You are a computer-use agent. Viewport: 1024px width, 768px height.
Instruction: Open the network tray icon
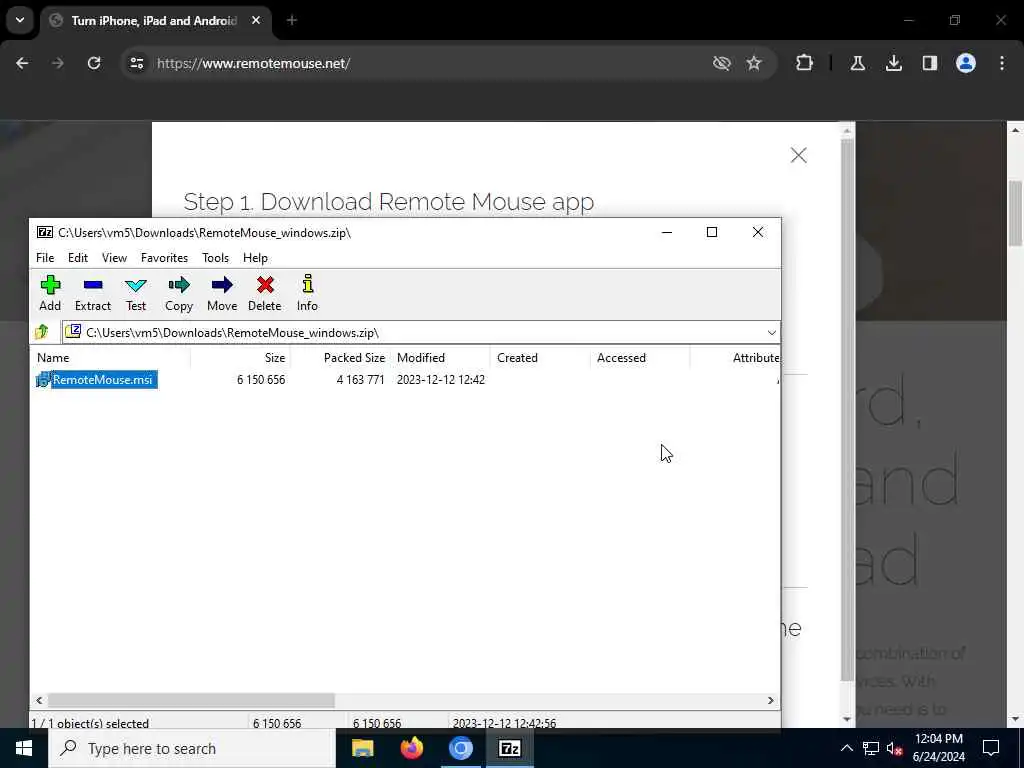coord(871,748)
